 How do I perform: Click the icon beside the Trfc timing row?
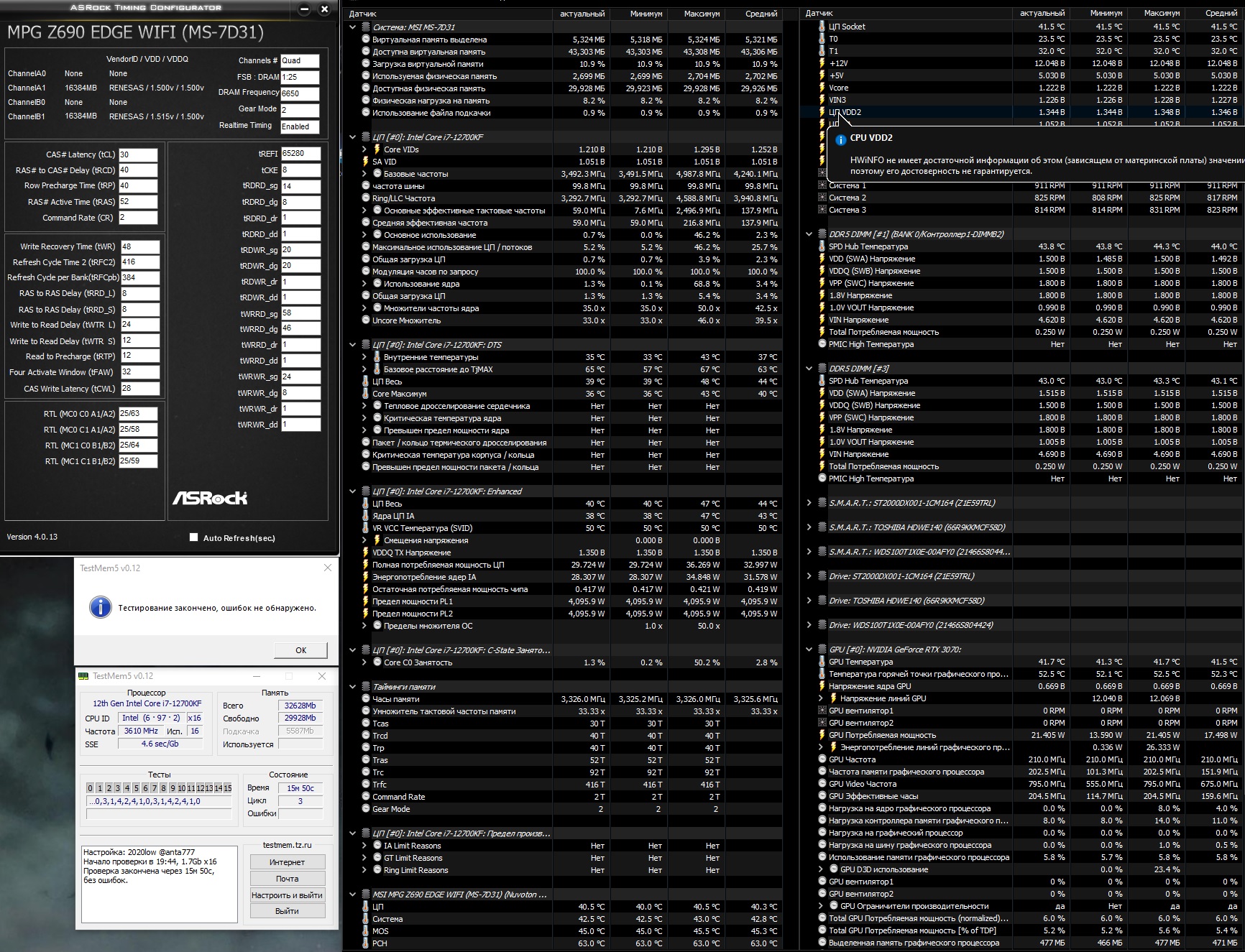(x=365, y=785)
